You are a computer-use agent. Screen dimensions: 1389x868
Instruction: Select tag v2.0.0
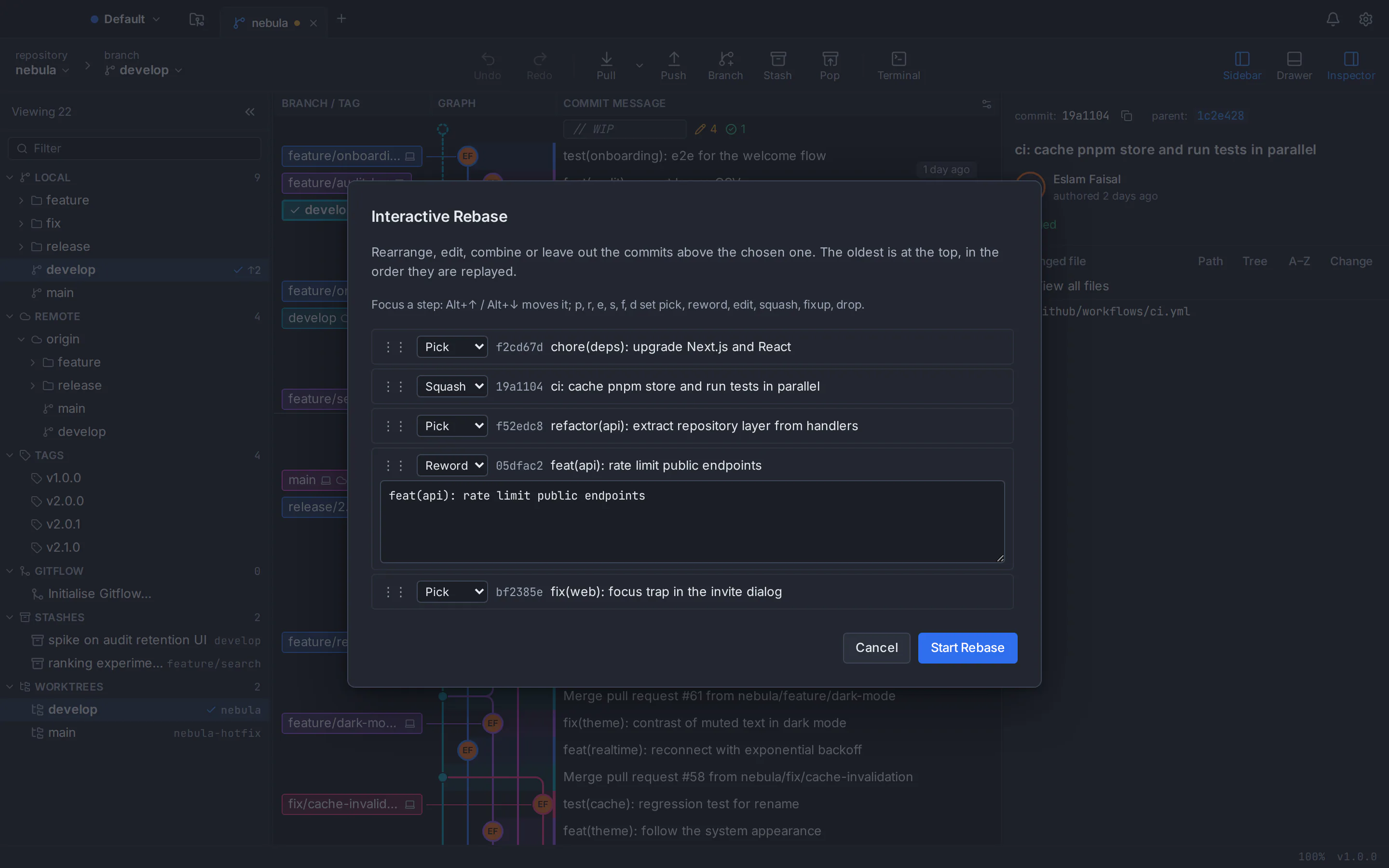click(135, 501)
